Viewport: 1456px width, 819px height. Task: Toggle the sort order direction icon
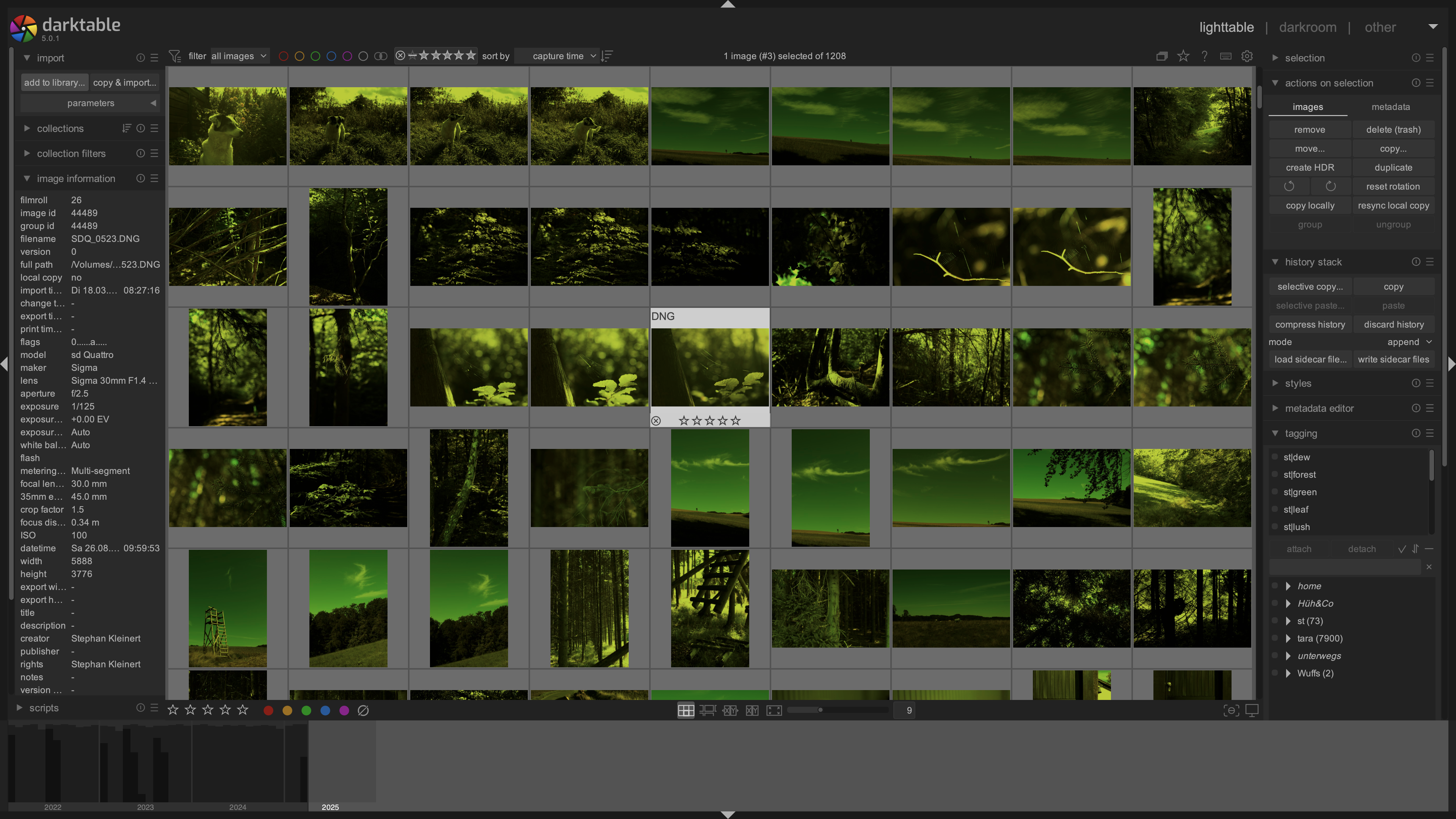pos(607,56)
